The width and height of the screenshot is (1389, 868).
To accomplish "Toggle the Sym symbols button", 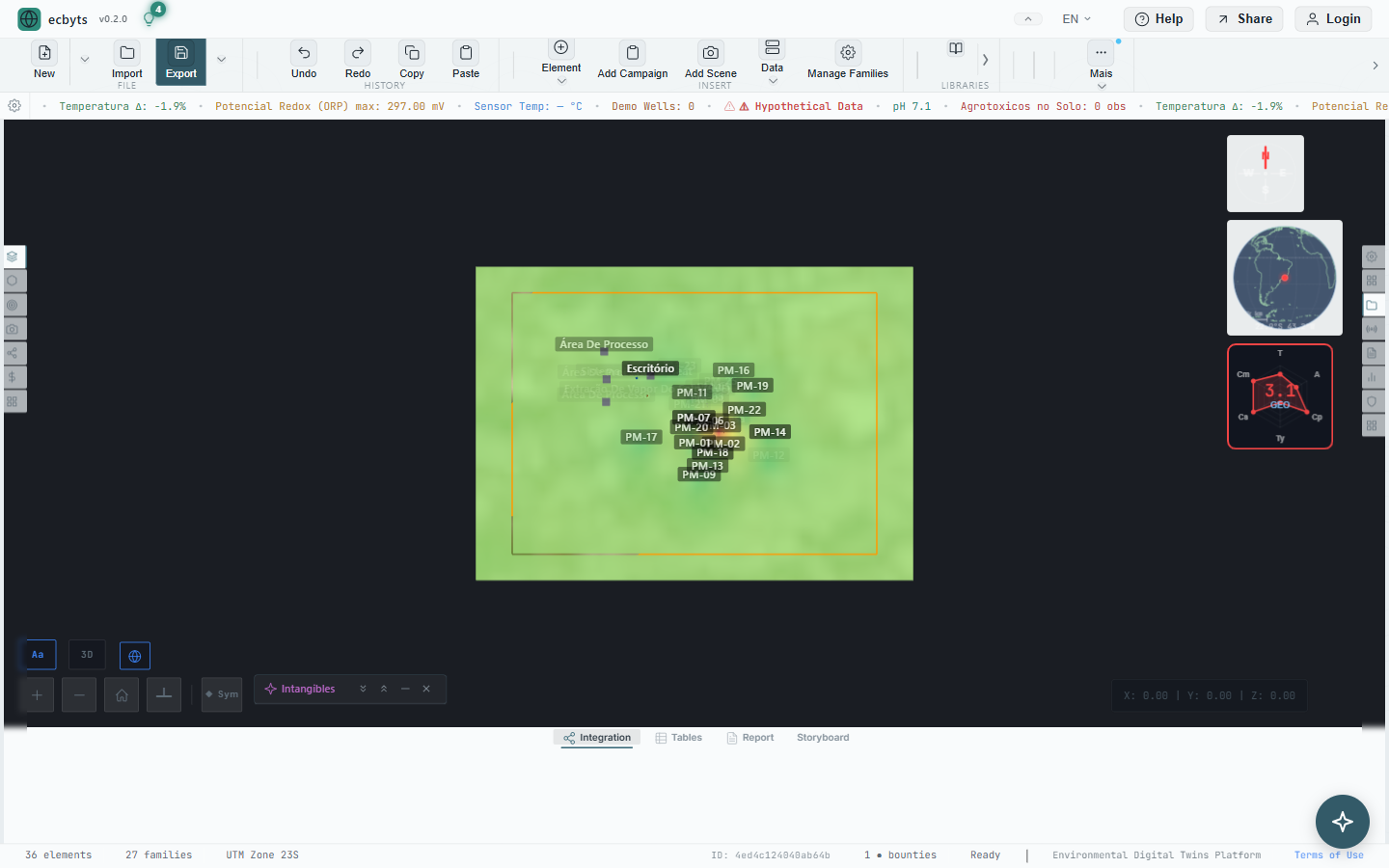I will tap(222, 694).
